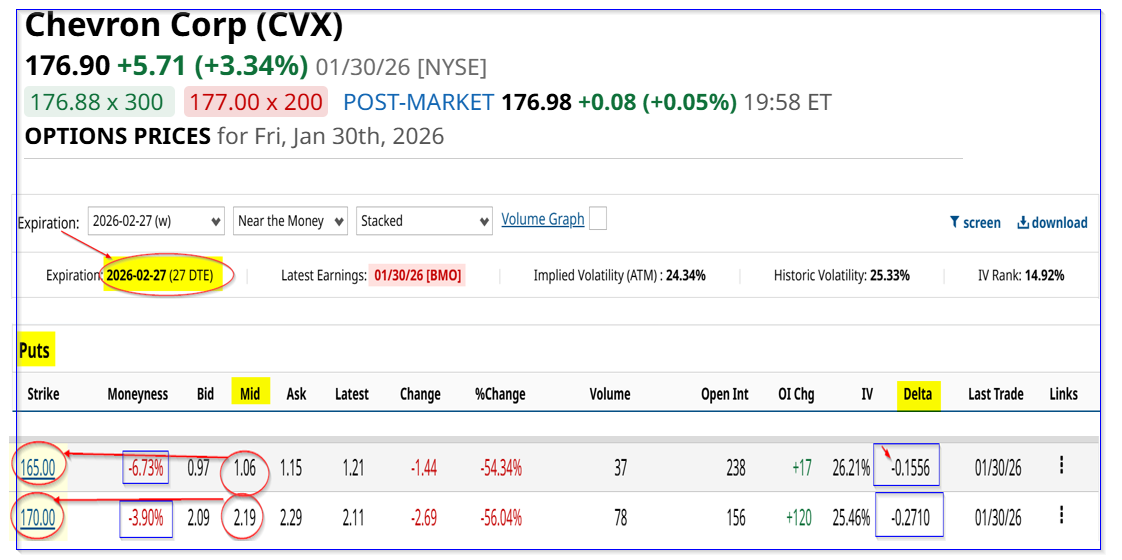Open the 165.00 strike link

tap(37, 466)
